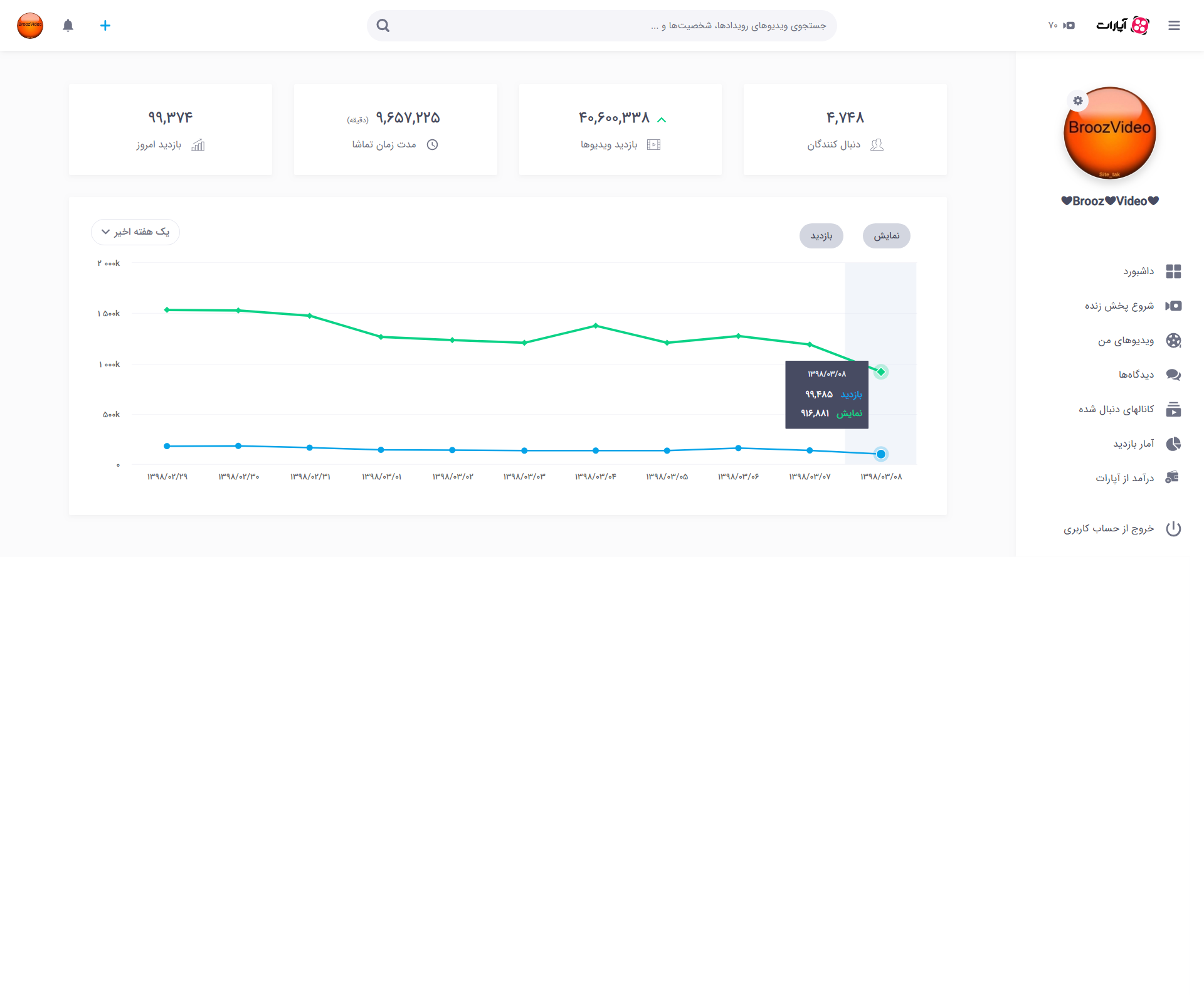Click the upload plus icon near the logo
The width and height of the screenshot is (1204, 995).
pos(105,26)
